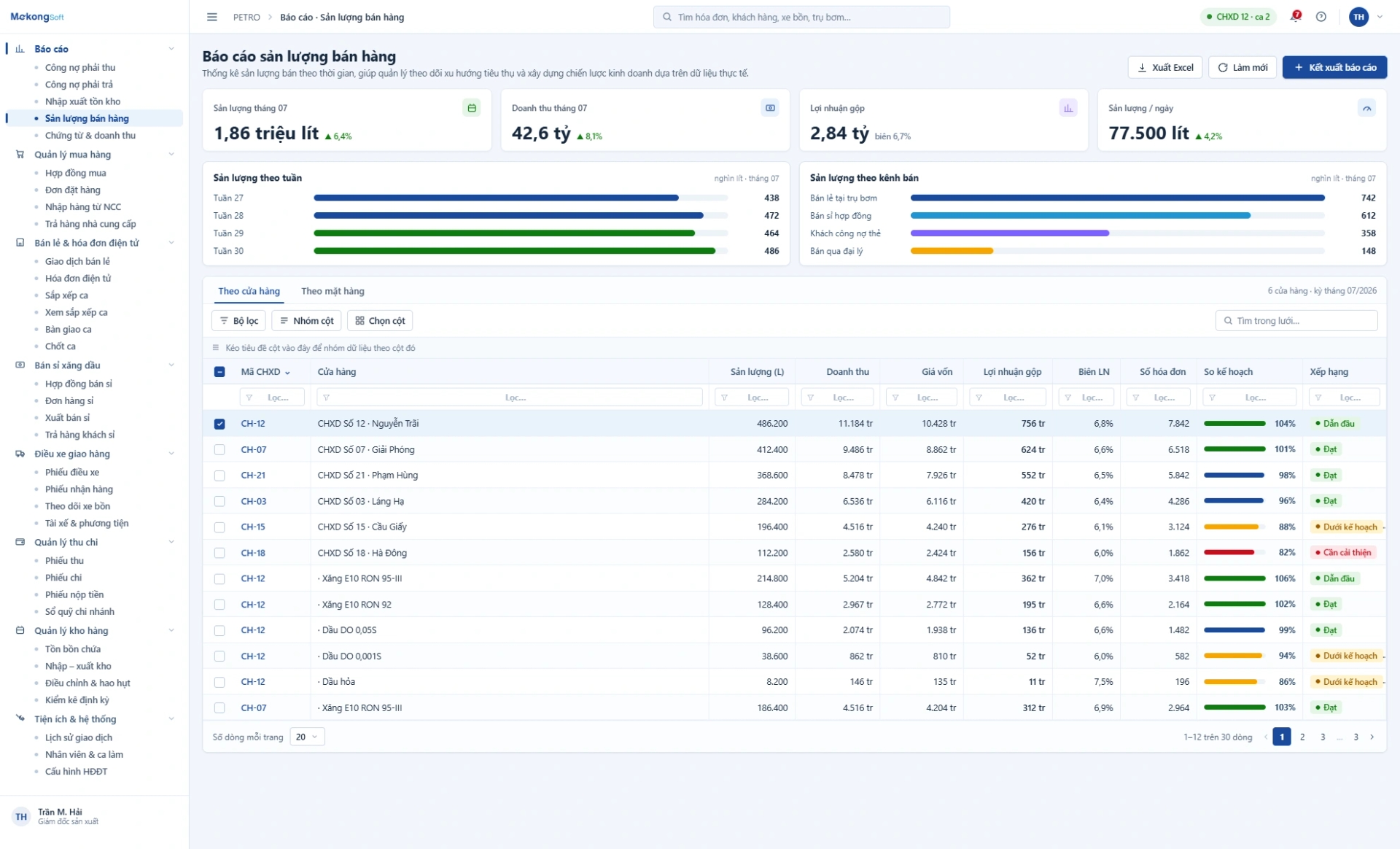The height and width of the screenshot is (849, 1400).
Task: Open the user account dropdown arrow
Action: pos(1380,17)
